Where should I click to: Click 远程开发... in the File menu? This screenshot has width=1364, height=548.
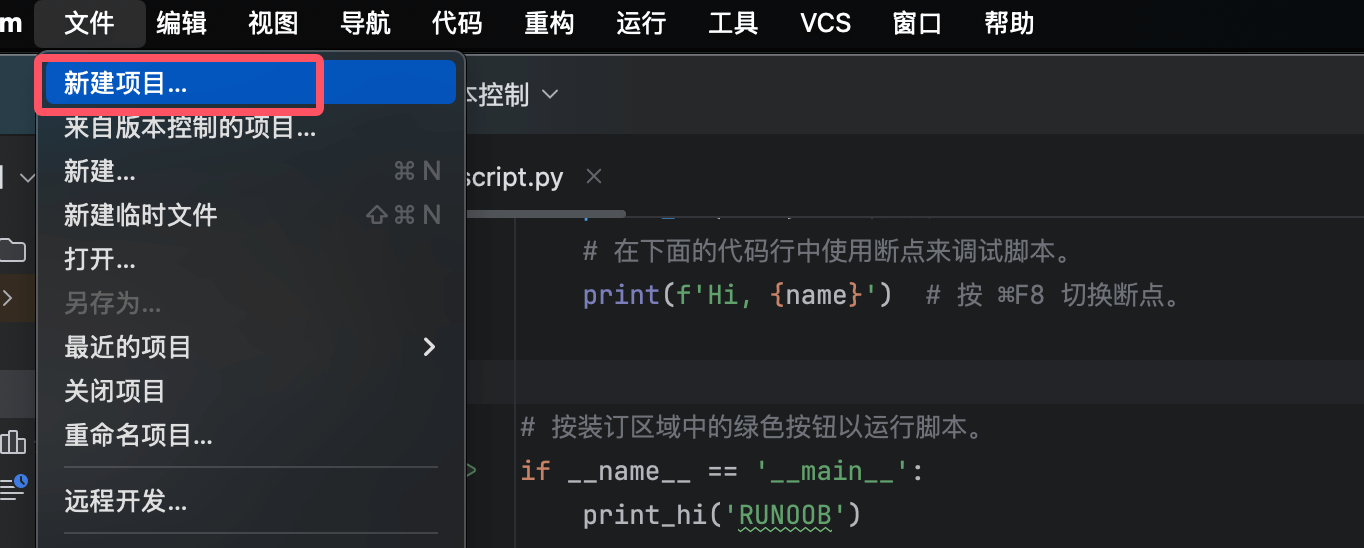tap(126, 501)
